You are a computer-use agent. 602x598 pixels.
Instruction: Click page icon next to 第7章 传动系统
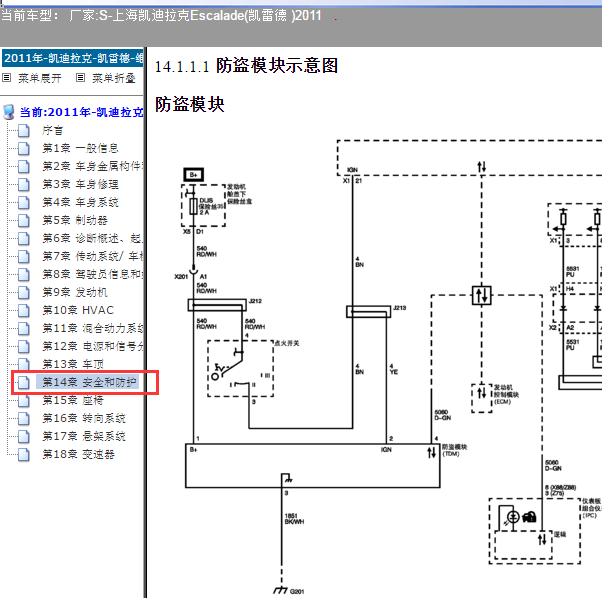coord(24,257)
